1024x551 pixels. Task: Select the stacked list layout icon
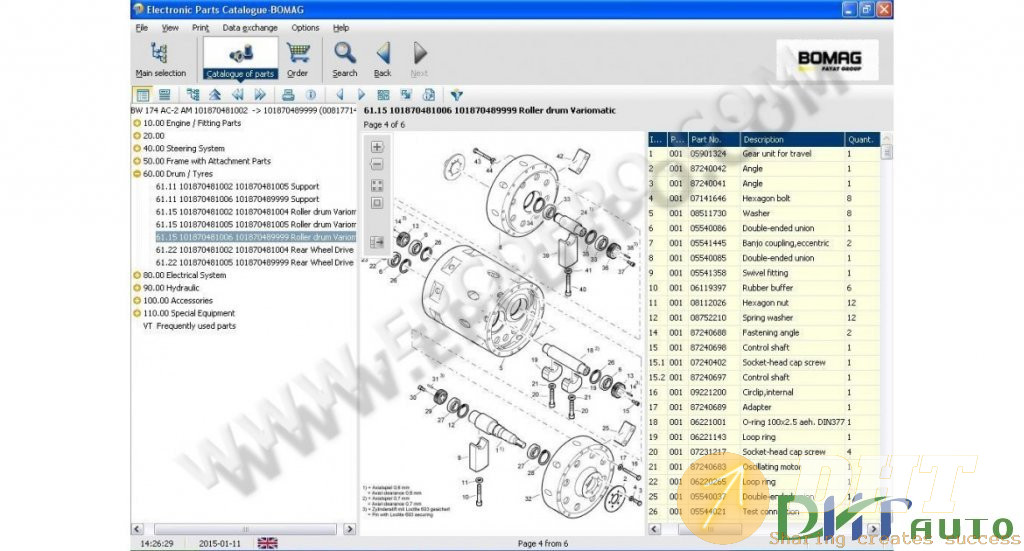pyautogui.click(x=165, y=95)
